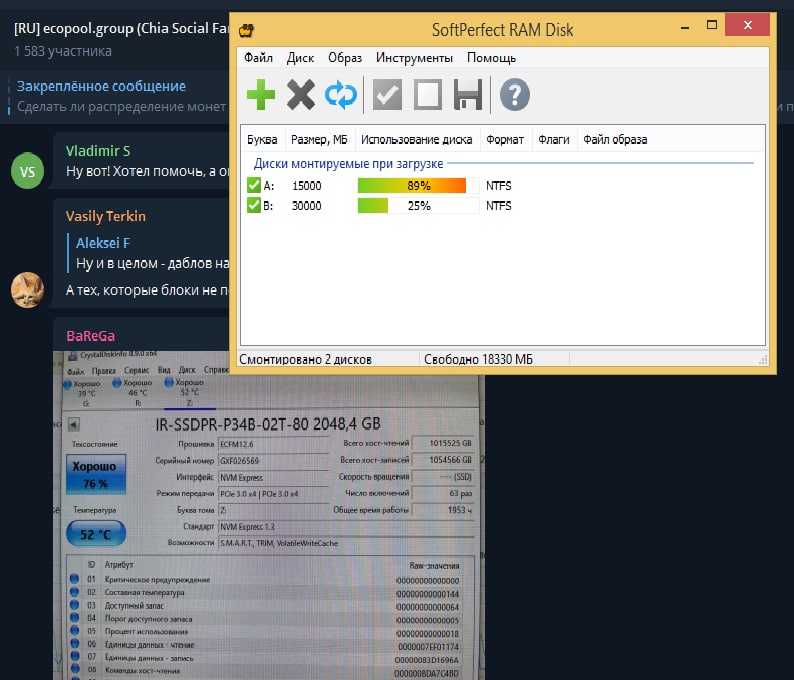Viewport: 794px width, 680px height.
Task: Open Vasily Terkin sender name
Action: tap(105, 216)
